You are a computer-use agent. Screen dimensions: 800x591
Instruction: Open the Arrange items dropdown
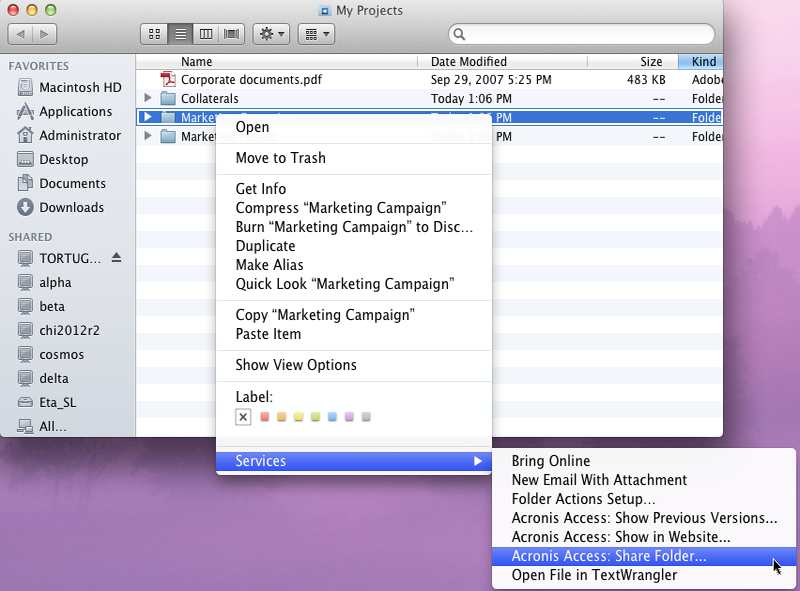[x=315, y=34]
